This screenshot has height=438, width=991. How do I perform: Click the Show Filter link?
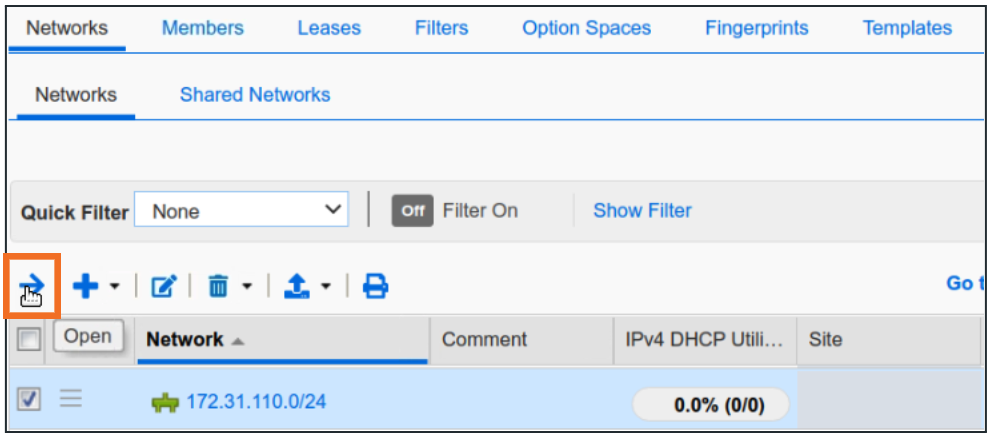tap(642, 211)
